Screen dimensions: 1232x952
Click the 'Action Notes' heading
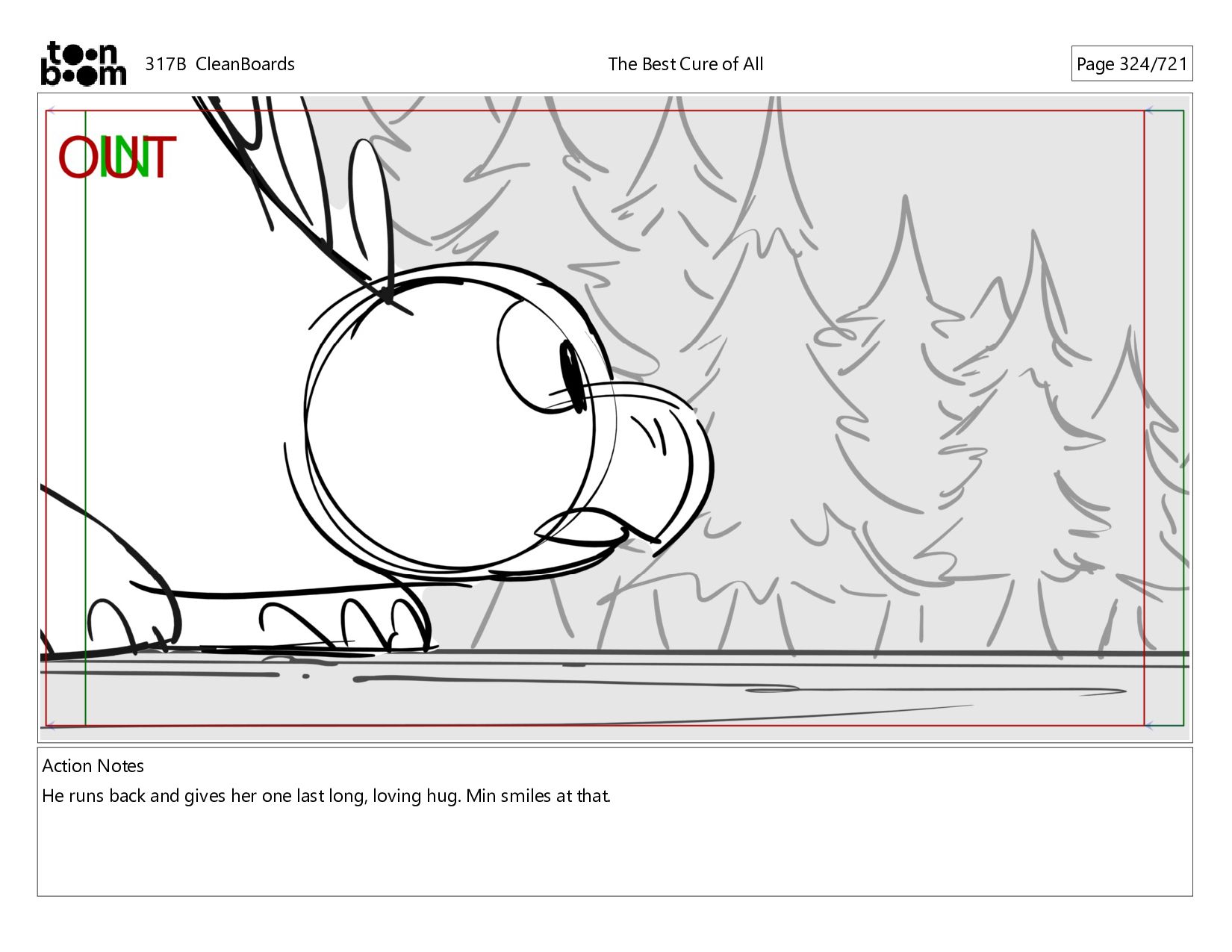(93, 766)
